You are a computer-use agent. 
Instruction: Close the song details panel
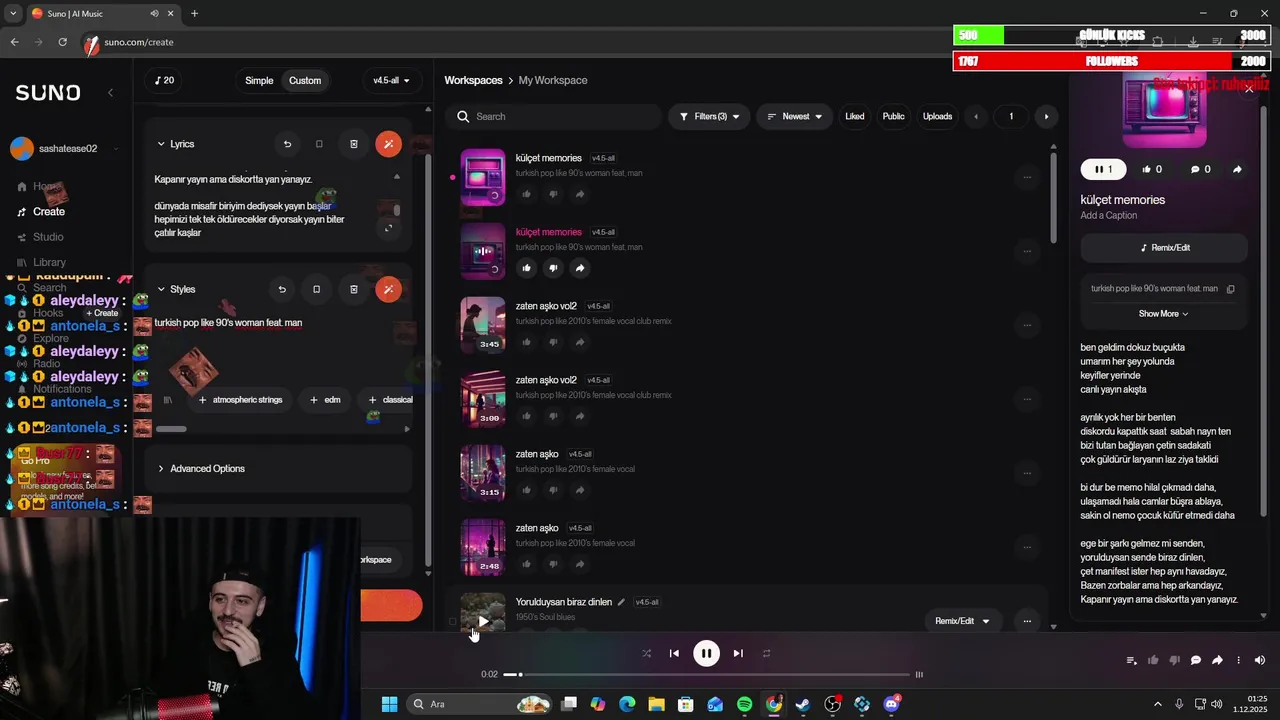(x=1249, y=90)
